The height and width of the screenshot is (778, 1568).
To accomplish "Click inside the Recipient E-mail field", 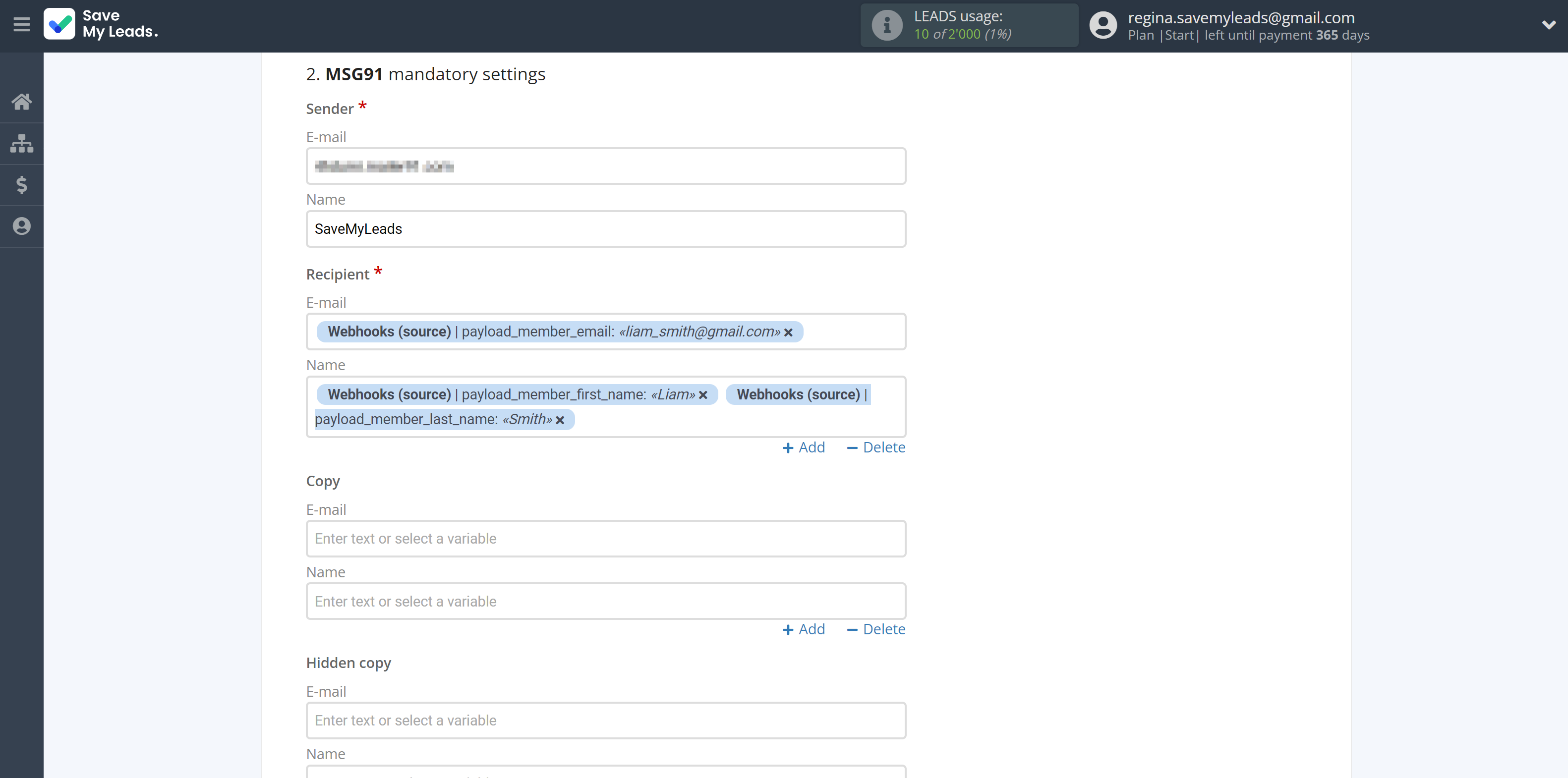I will (606, 332).
